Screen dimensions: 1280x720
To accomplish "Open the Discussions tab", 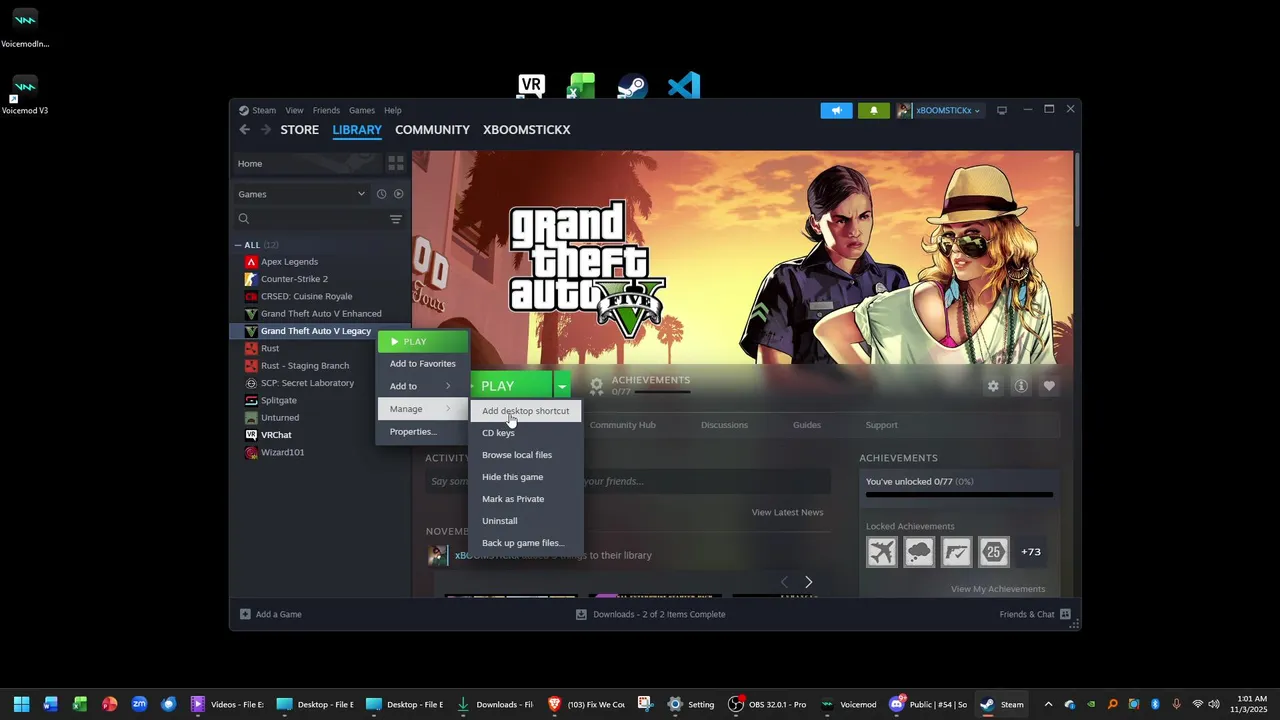I will point(724,425).
